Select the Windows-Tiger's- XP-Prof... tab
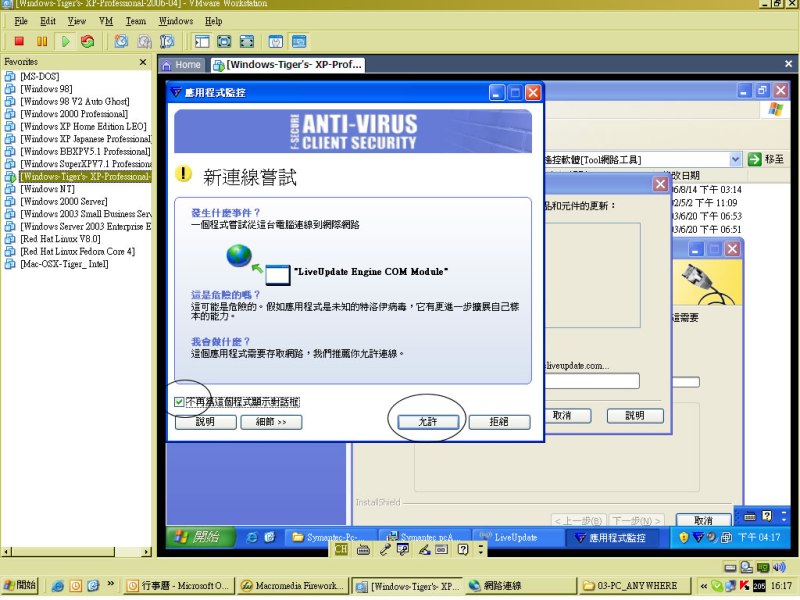This screenshot has width=800, height=600. pos(287,65)
